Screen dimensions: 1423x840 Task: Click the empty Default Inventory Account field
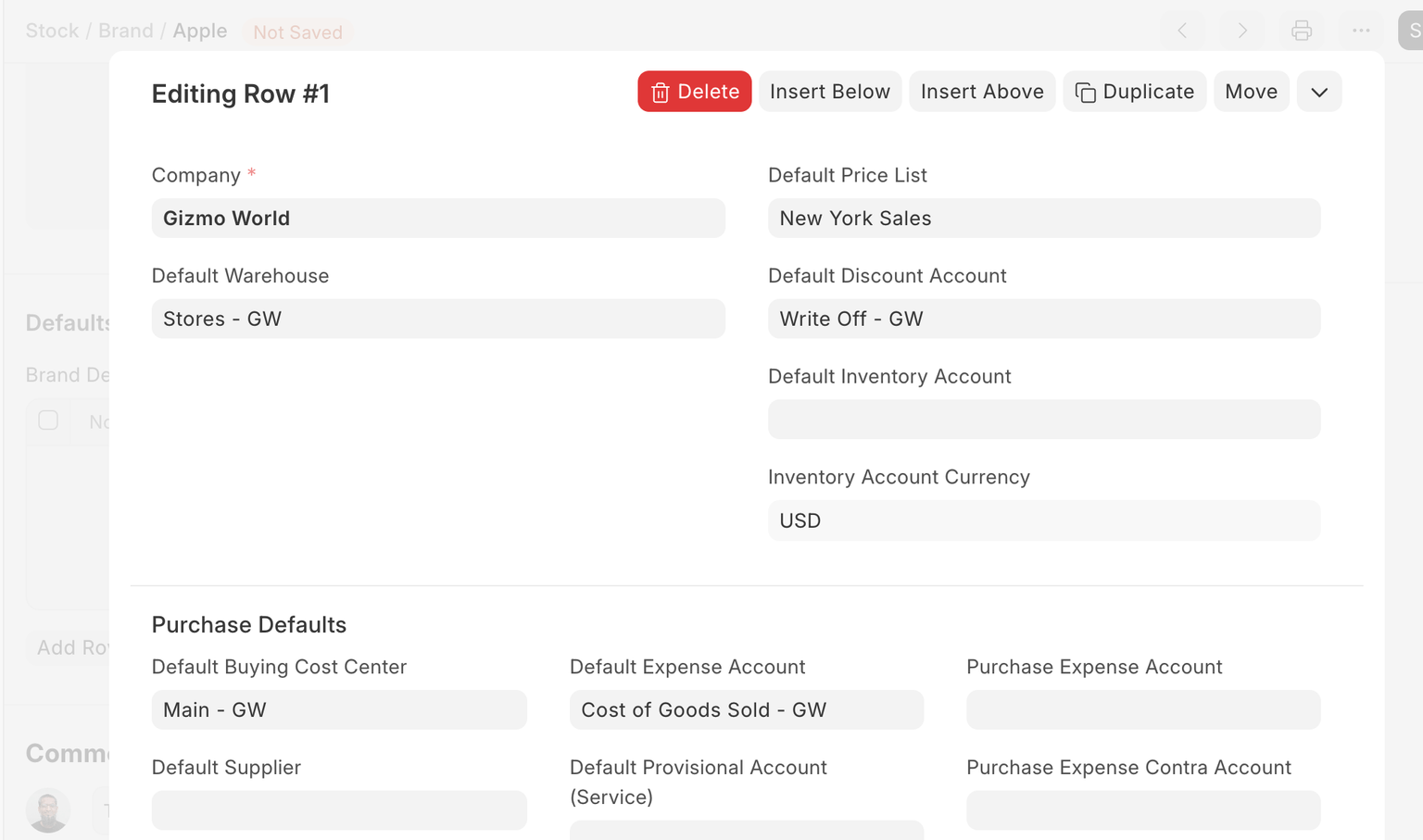[x=1043, y=420]
